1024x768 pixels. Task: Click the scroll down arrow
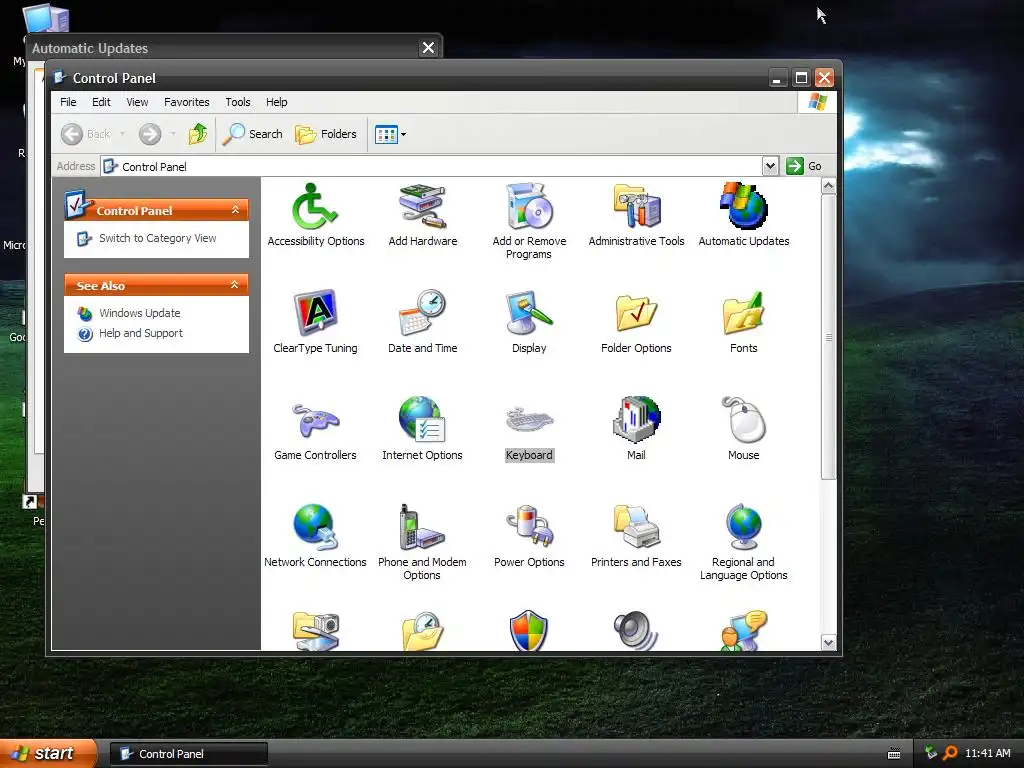pos(828,643)
